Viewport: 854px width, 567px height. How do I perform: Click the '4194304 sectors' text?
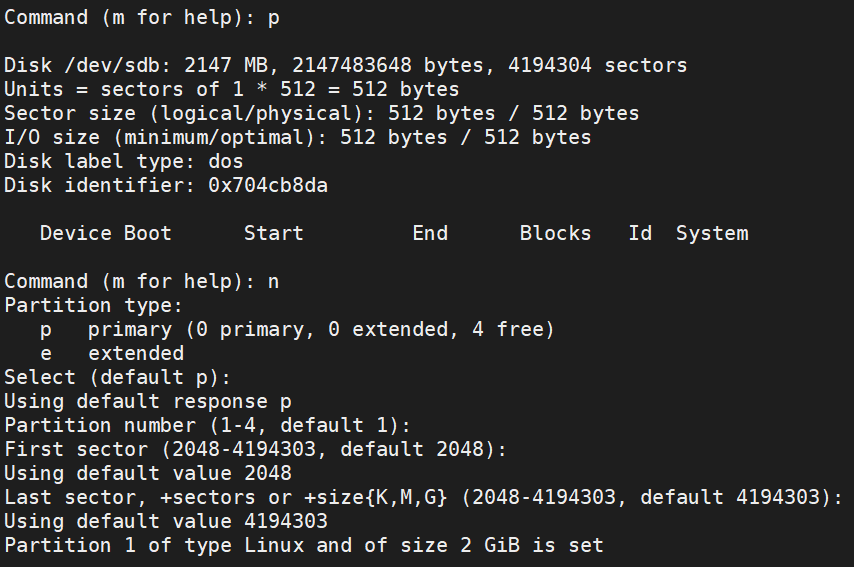[x=597, y=65]
